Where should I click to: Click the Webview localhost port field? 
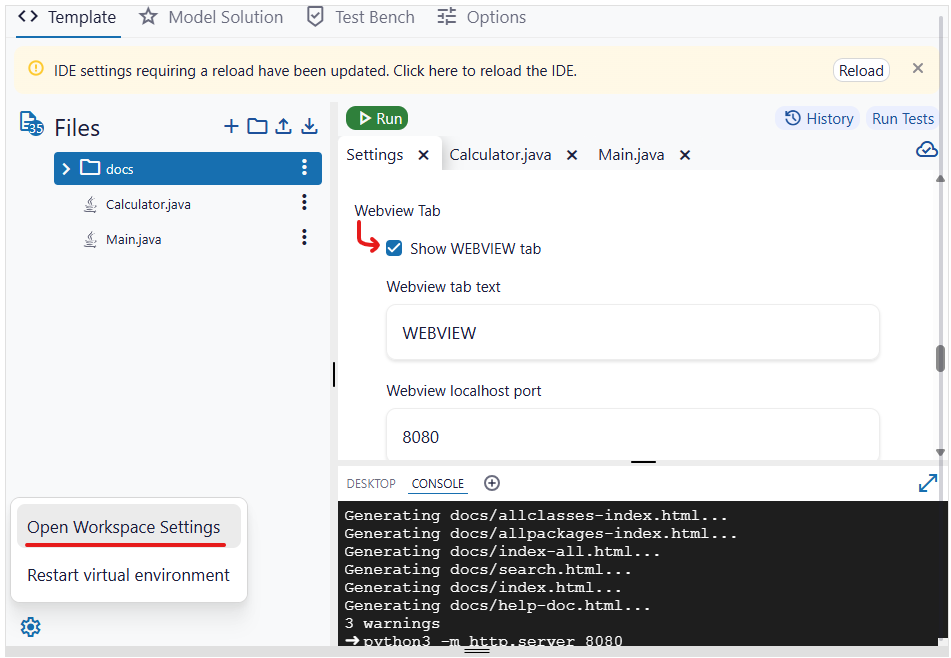pos(632,437)
